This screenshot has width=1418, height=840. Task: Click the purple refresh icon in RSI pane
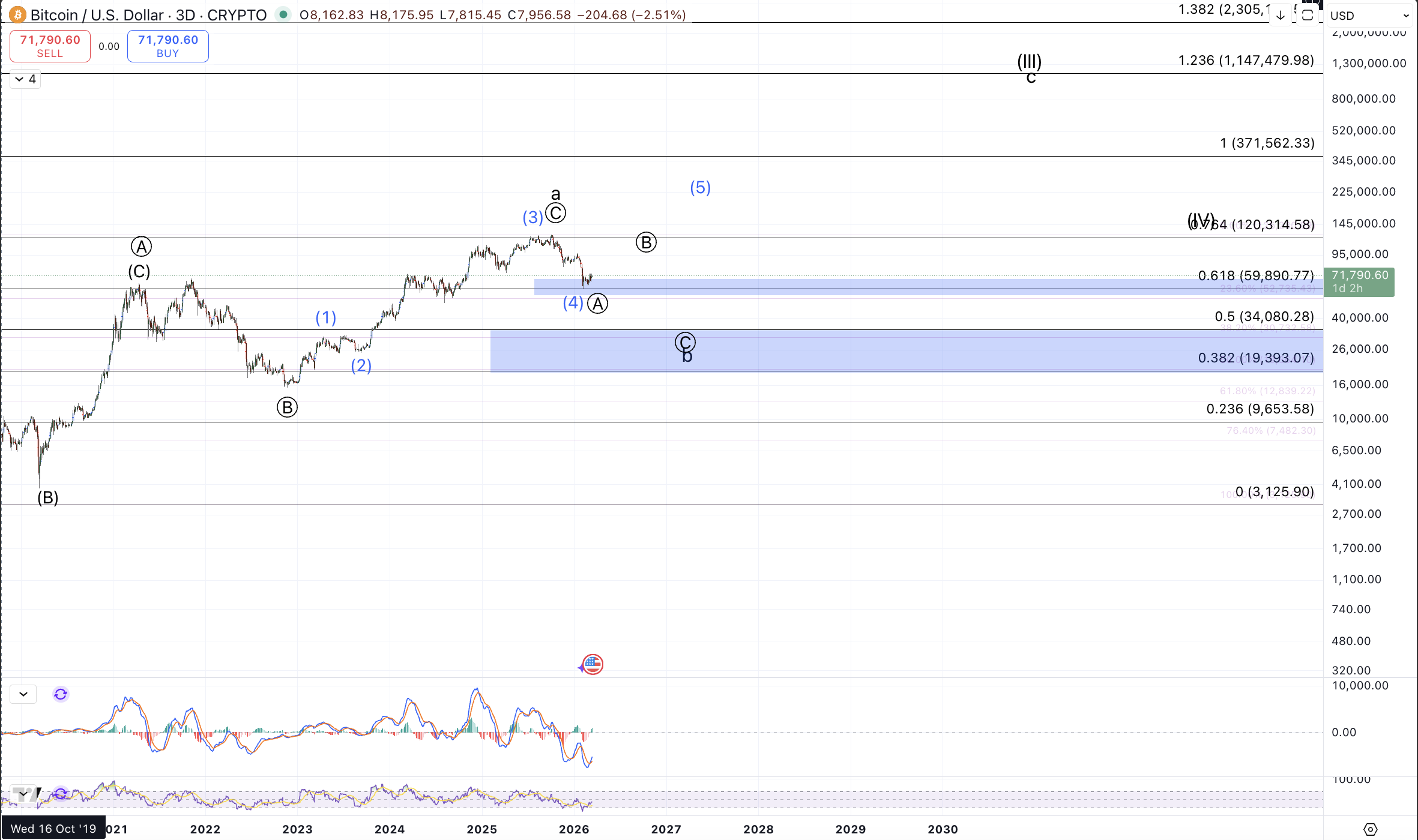pyautogui.click(x=61, y=794)
